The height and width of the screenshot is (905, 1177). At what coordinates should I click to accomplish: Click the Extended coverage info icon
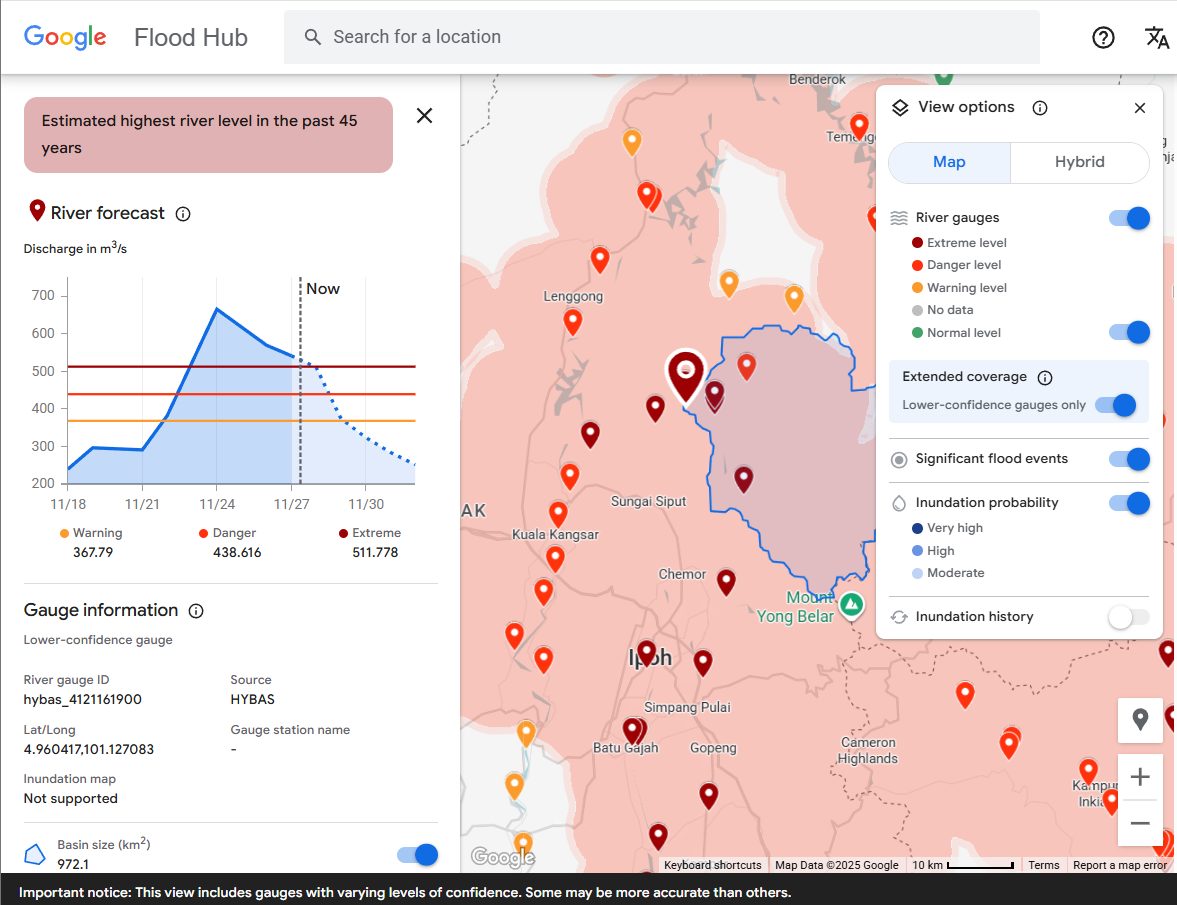pyautogui.click(x=1045, y=378)
